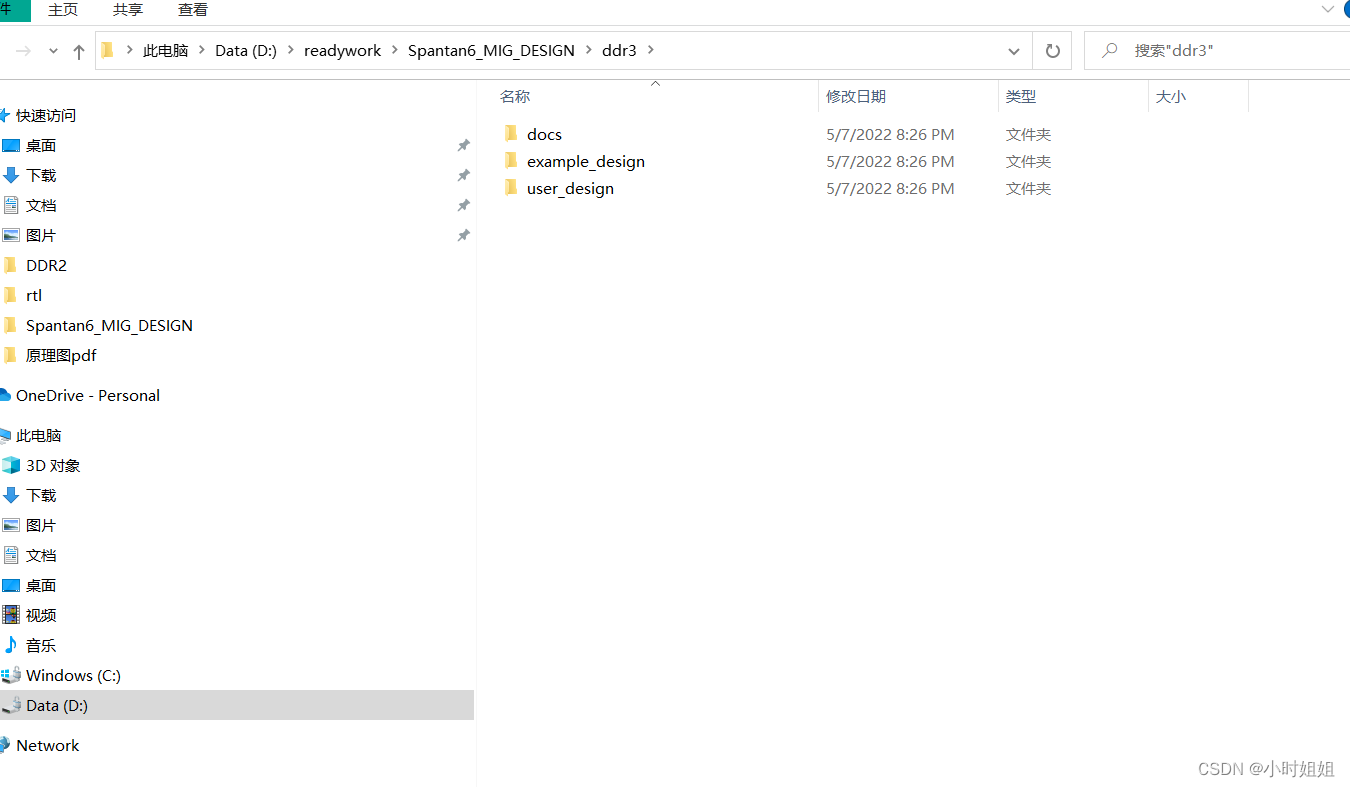Image resolution: width=1350 pixels, height=787 pixels.
Task: Select 快速访问 in the navigation pane
Action: [x=46, y=115]
